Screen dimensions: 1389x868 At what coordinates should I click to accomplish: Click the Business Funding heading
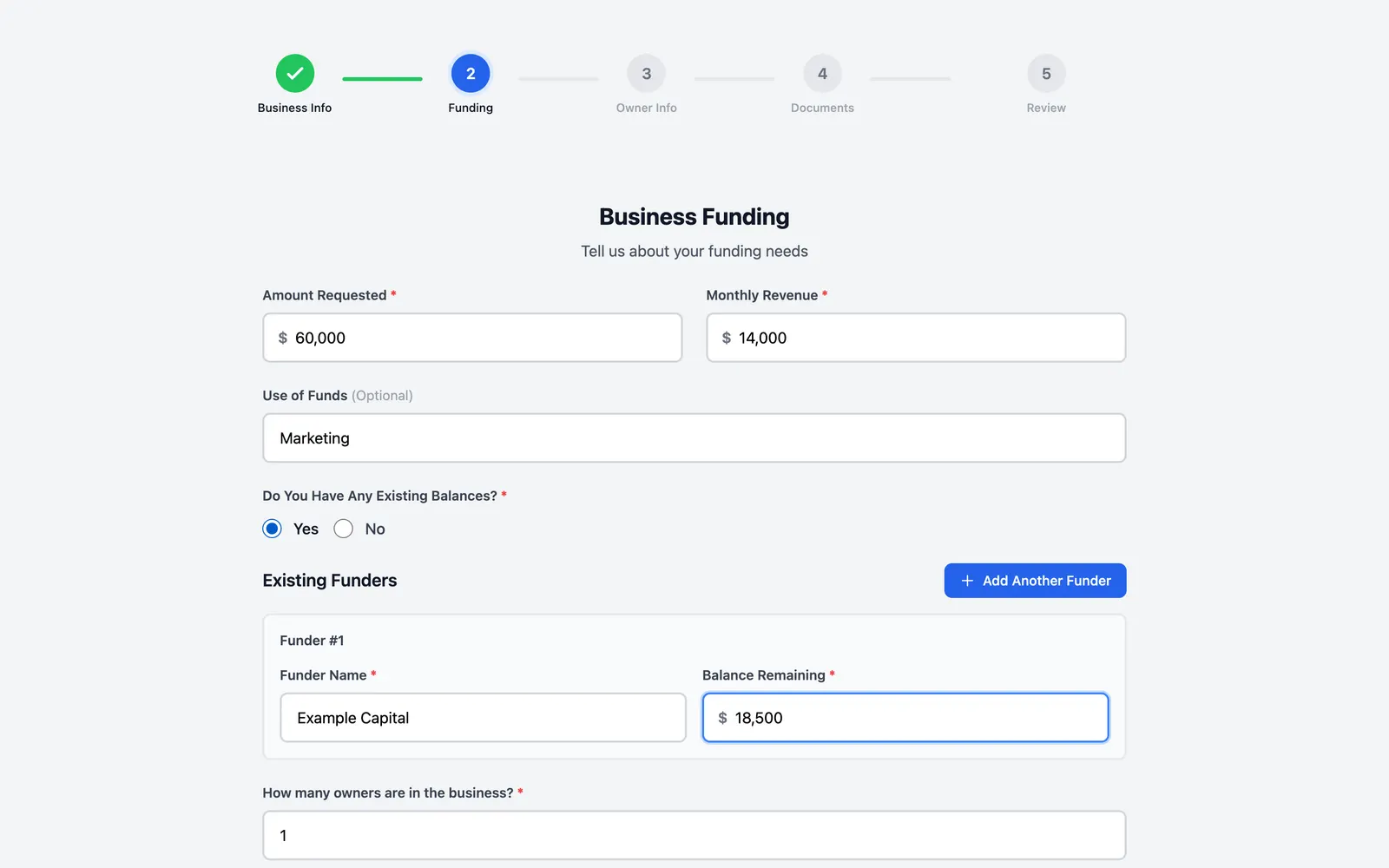pyautogui.click(x=694, y=217)
